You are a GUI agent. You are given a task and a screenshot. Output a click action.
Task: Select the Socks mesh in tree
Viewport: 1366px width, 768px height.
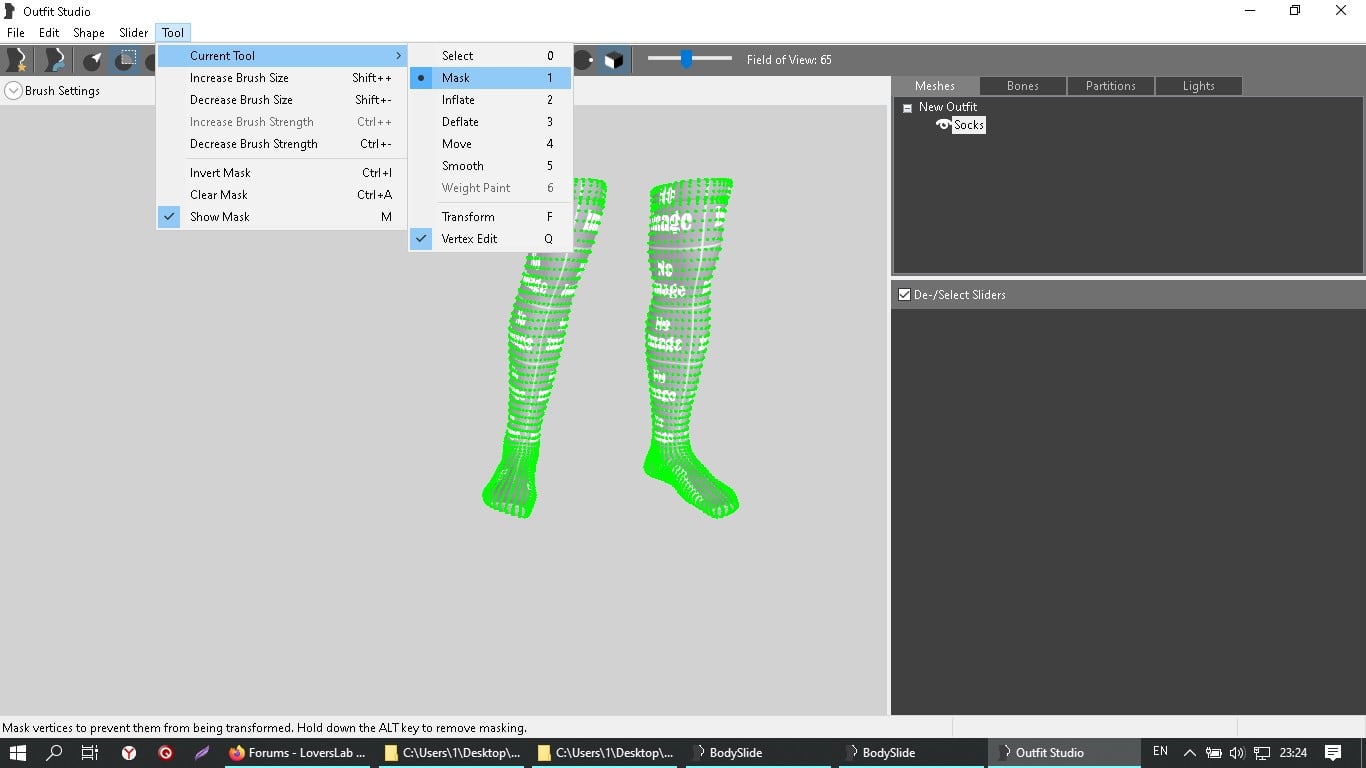(x=969, y=125)
